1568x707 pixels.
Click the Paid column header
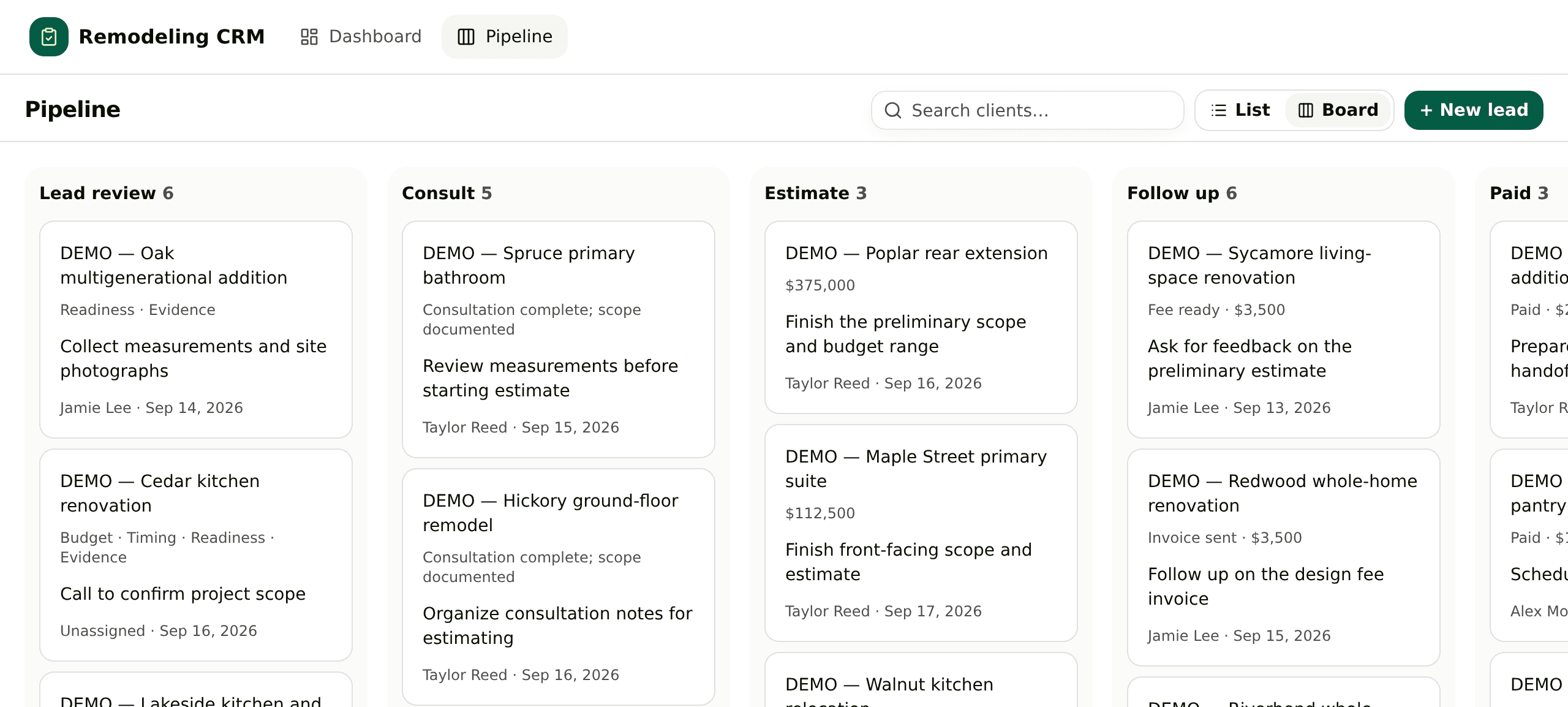coord(1519,193)
